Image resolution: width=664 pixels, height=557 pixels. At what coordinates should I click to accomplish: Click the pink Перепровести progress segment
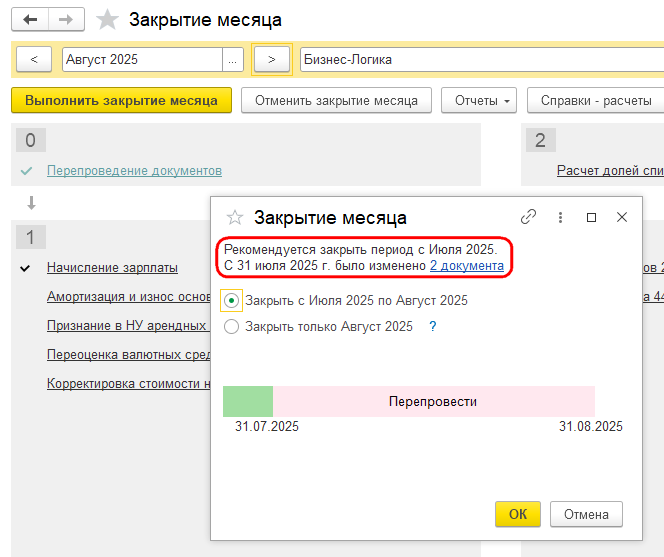tap(434, 401)
